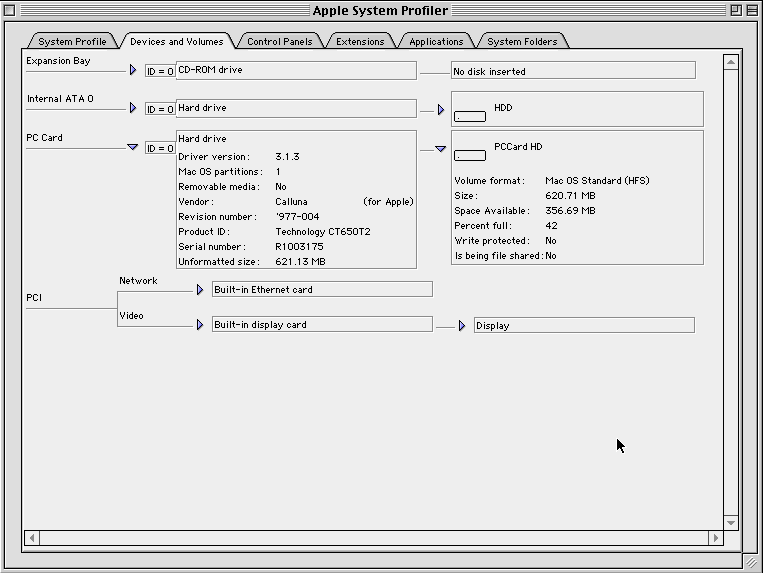
Task: Open the Extensions tab
Action: click(x=360, y=41)
